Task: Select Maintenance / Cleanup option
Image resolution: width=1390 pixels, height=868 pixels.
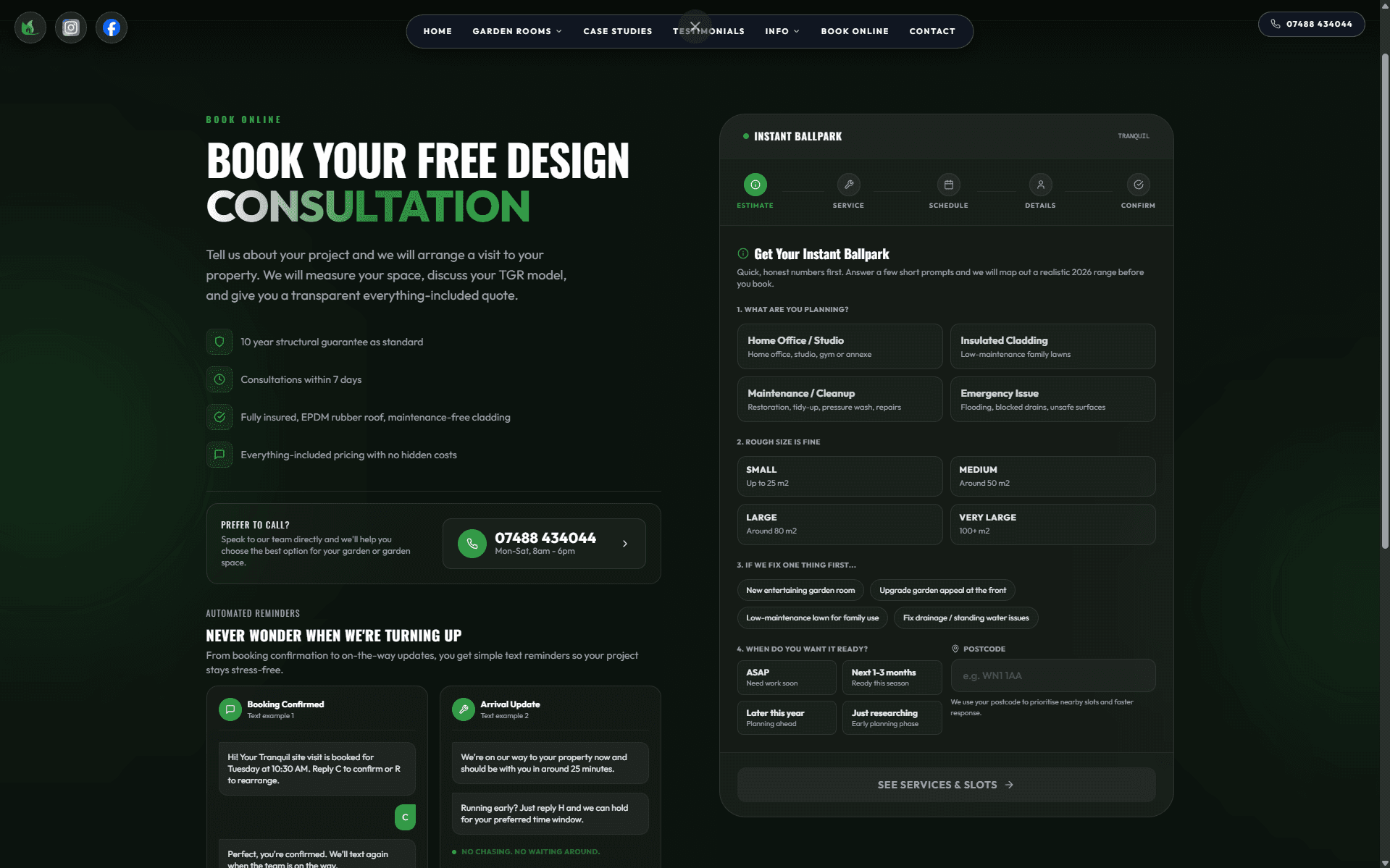Action: pos(840,400)
